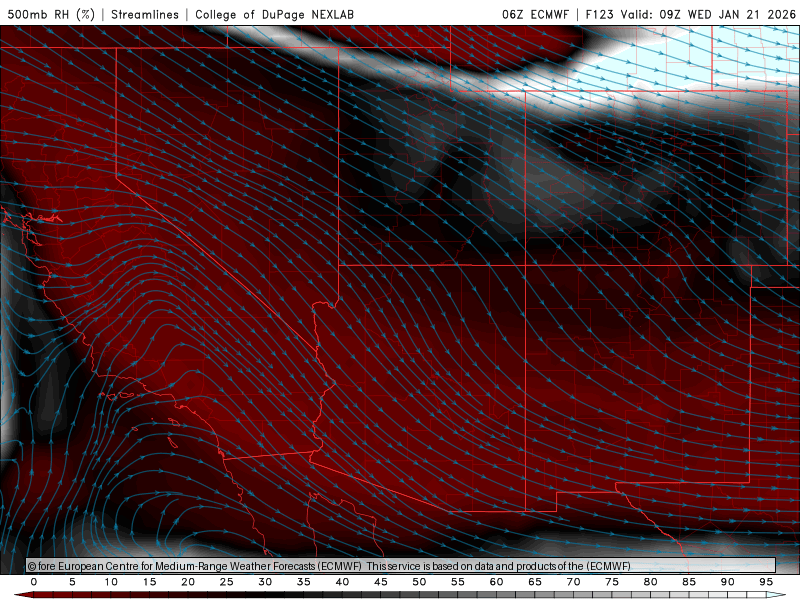The height and width of the screenshot is (600, 800).
Task: Click the "20" colorbar scale label
Action: 188,582
